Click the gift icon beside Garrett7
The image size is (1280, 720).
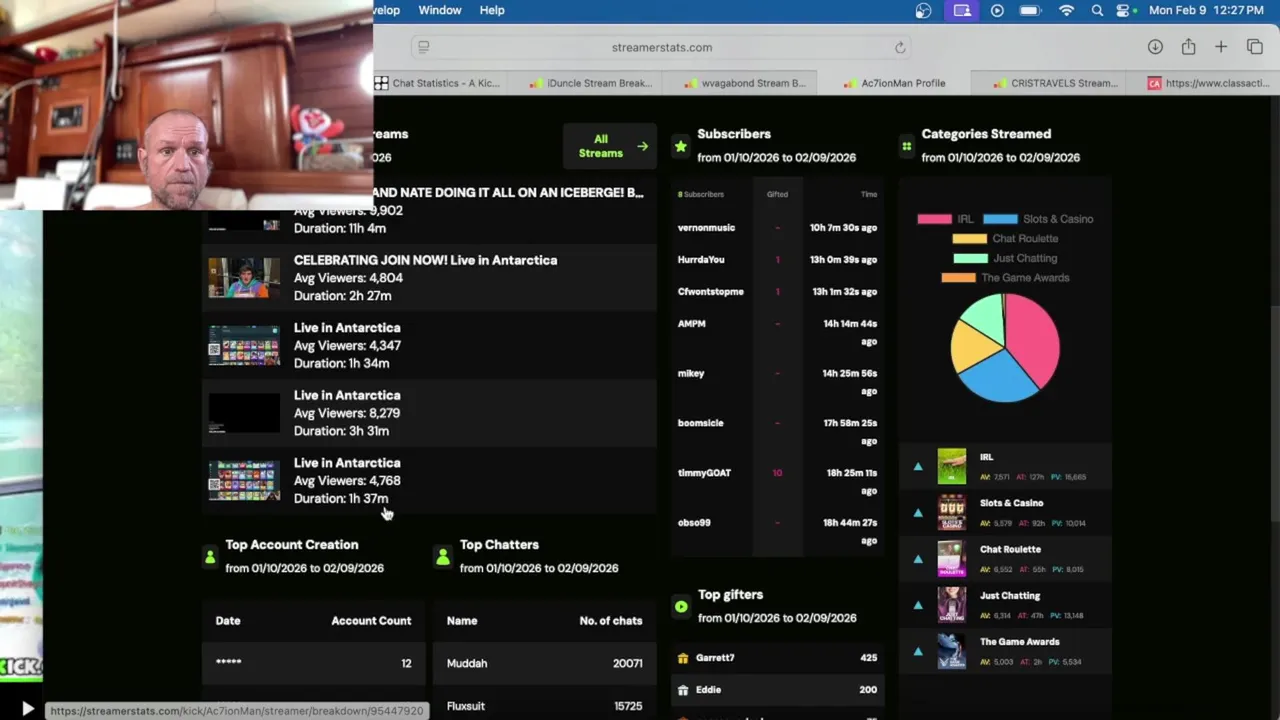coord(683,658)
